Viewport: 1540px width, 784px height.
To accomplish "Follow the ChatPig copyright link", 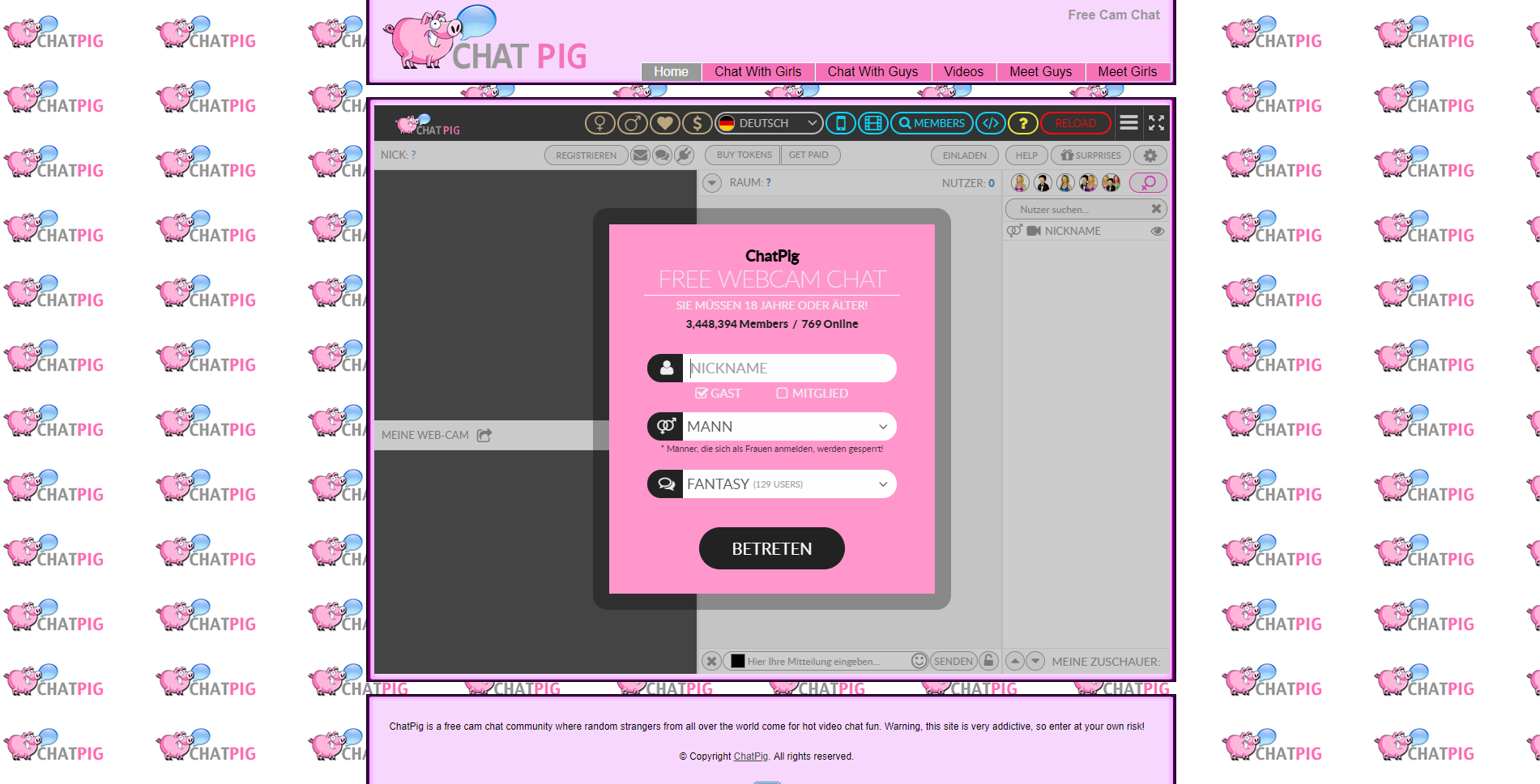I will (x=751, y=756).
